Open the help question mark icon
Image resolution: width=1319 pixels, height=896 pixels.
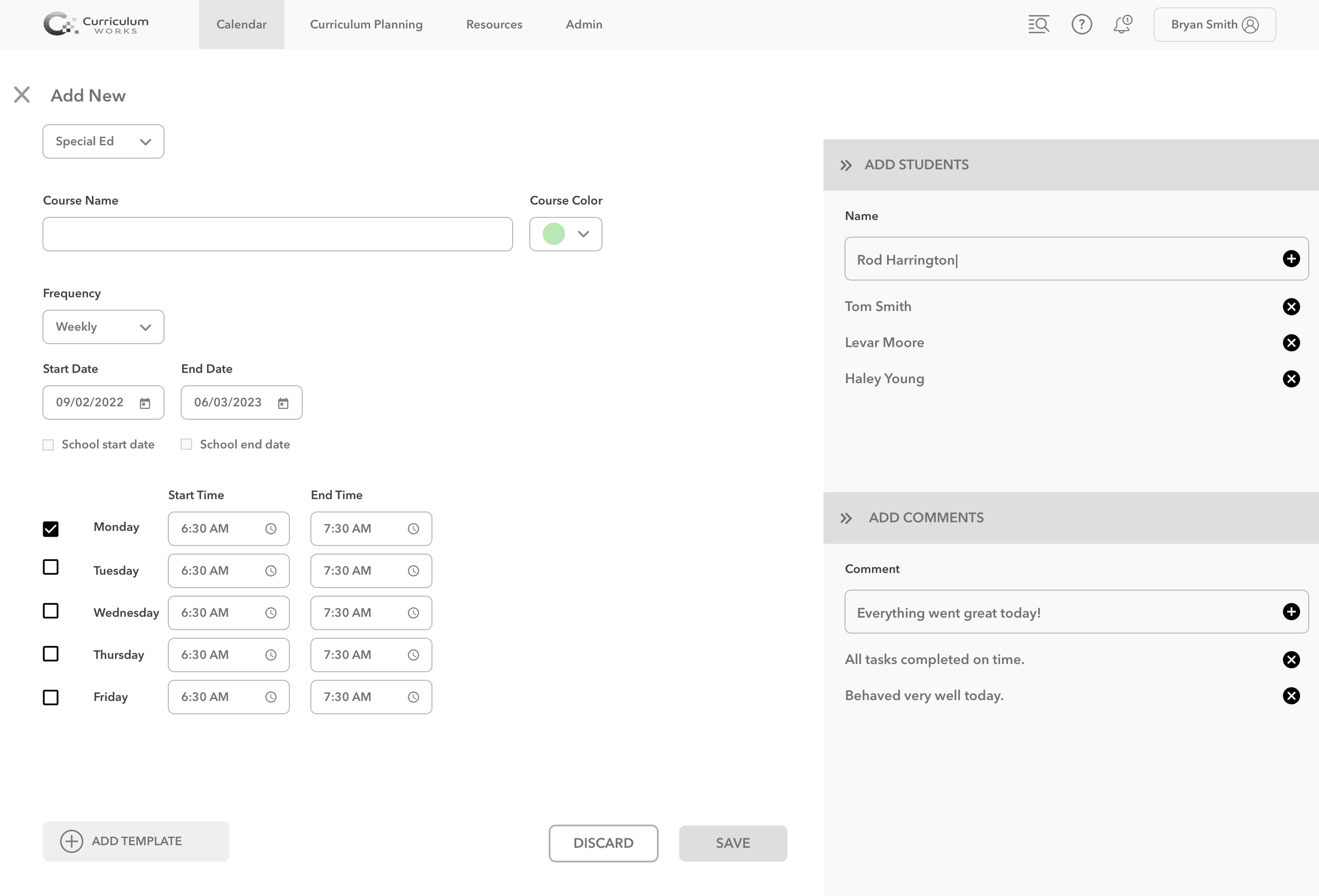tap(1081, 24)
